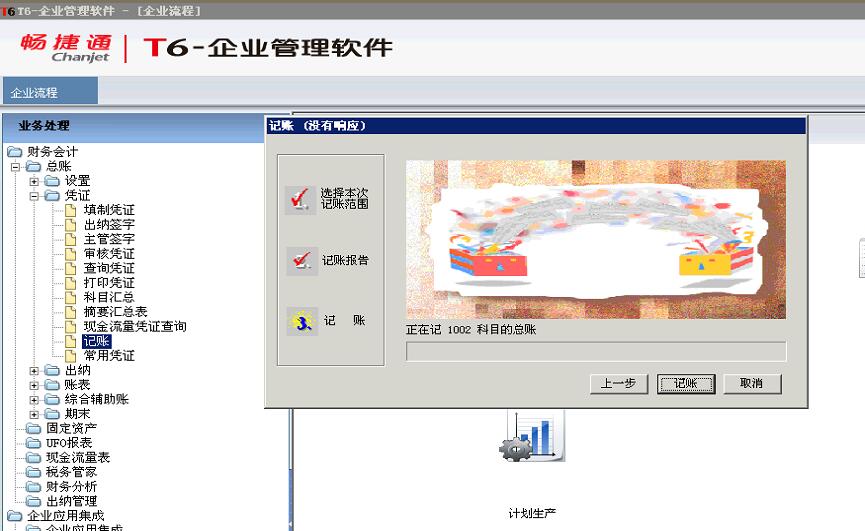Image resolution: width=865 pixels, height=531 pixels.
Task: Click the 出纳管理 folder icon
Action: (34, 501)
